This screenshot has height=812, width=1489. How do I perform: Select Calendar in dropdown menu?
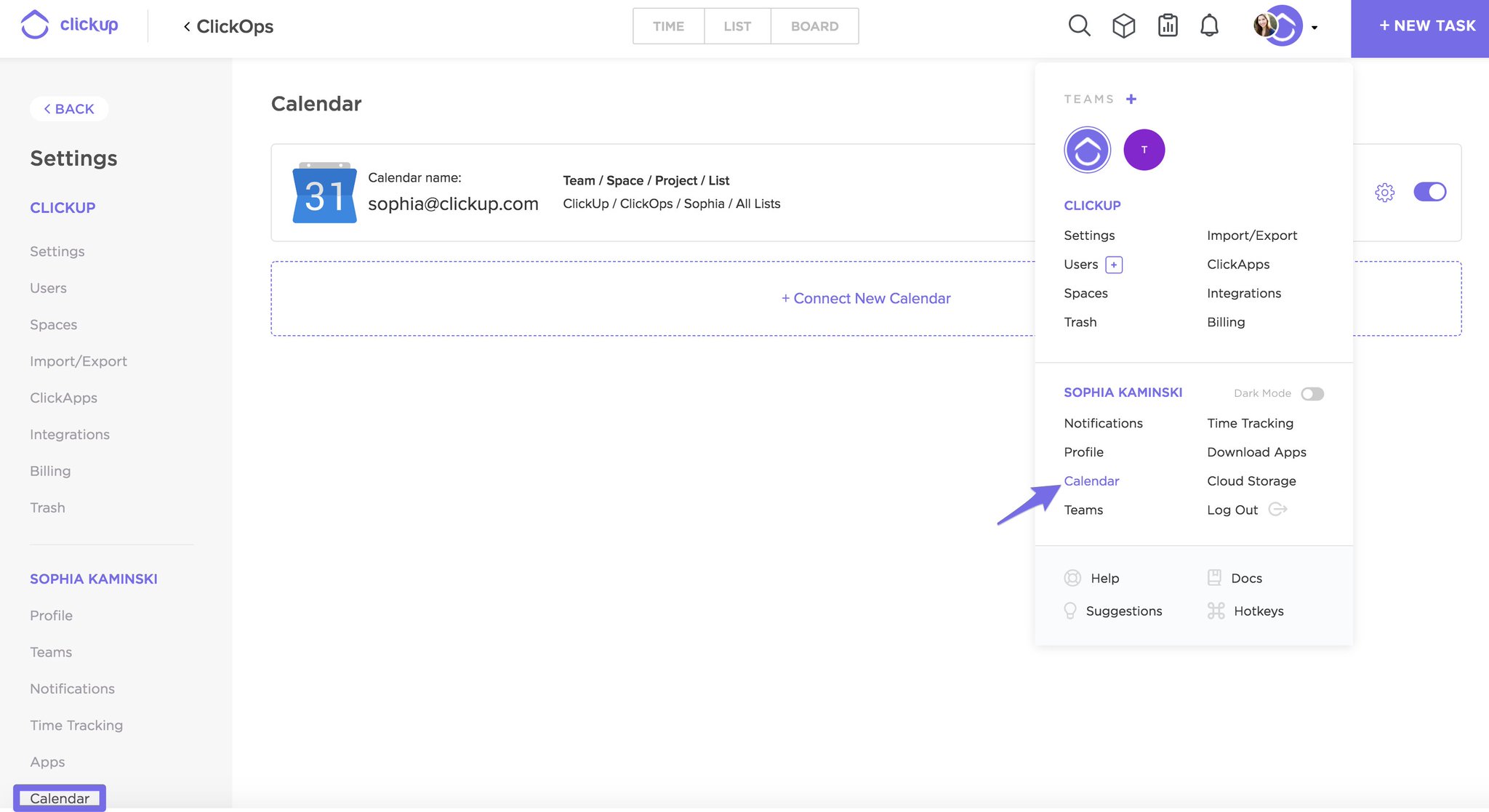click(x=1091, y=481)
